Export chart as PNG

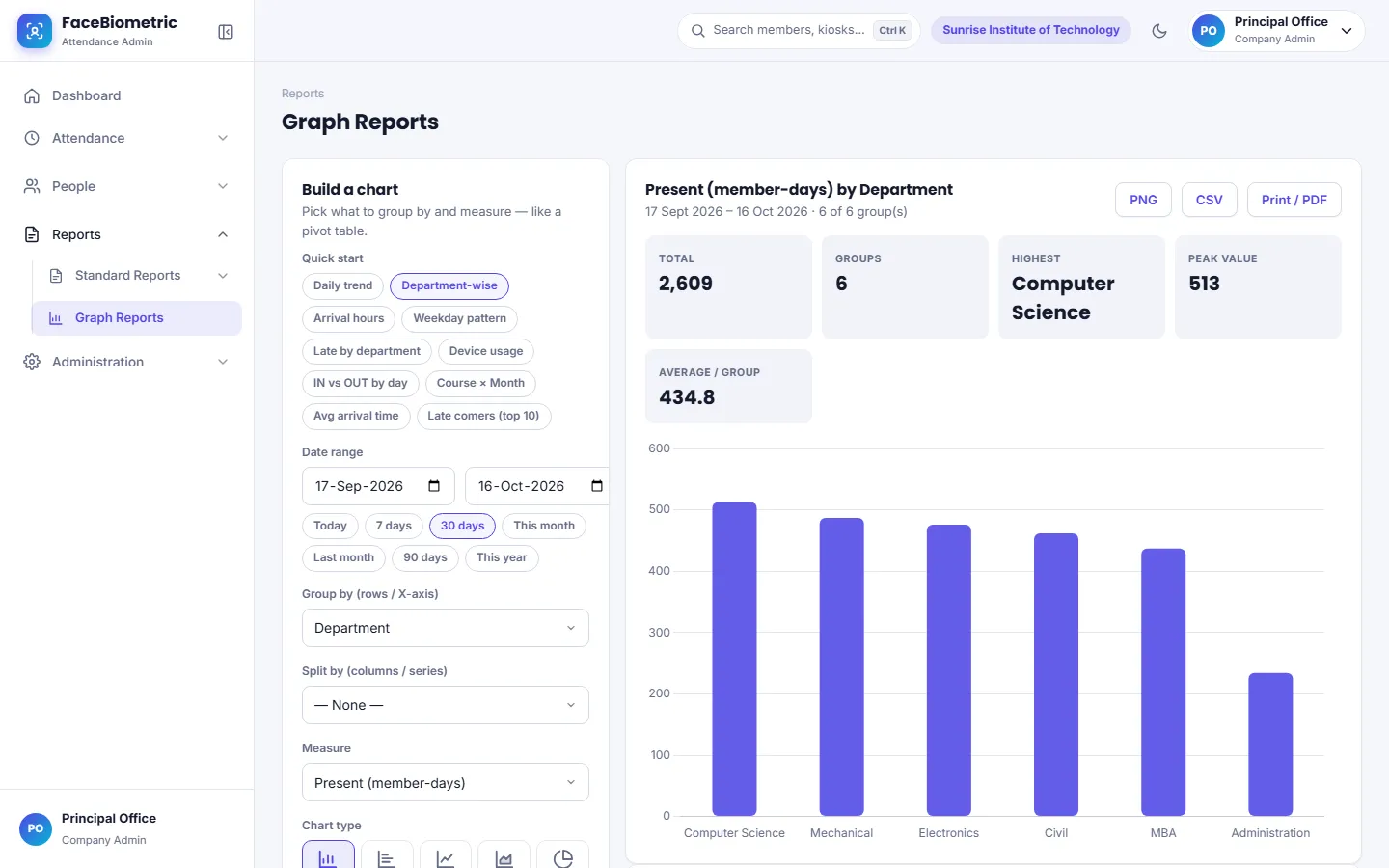point(1143,200)
